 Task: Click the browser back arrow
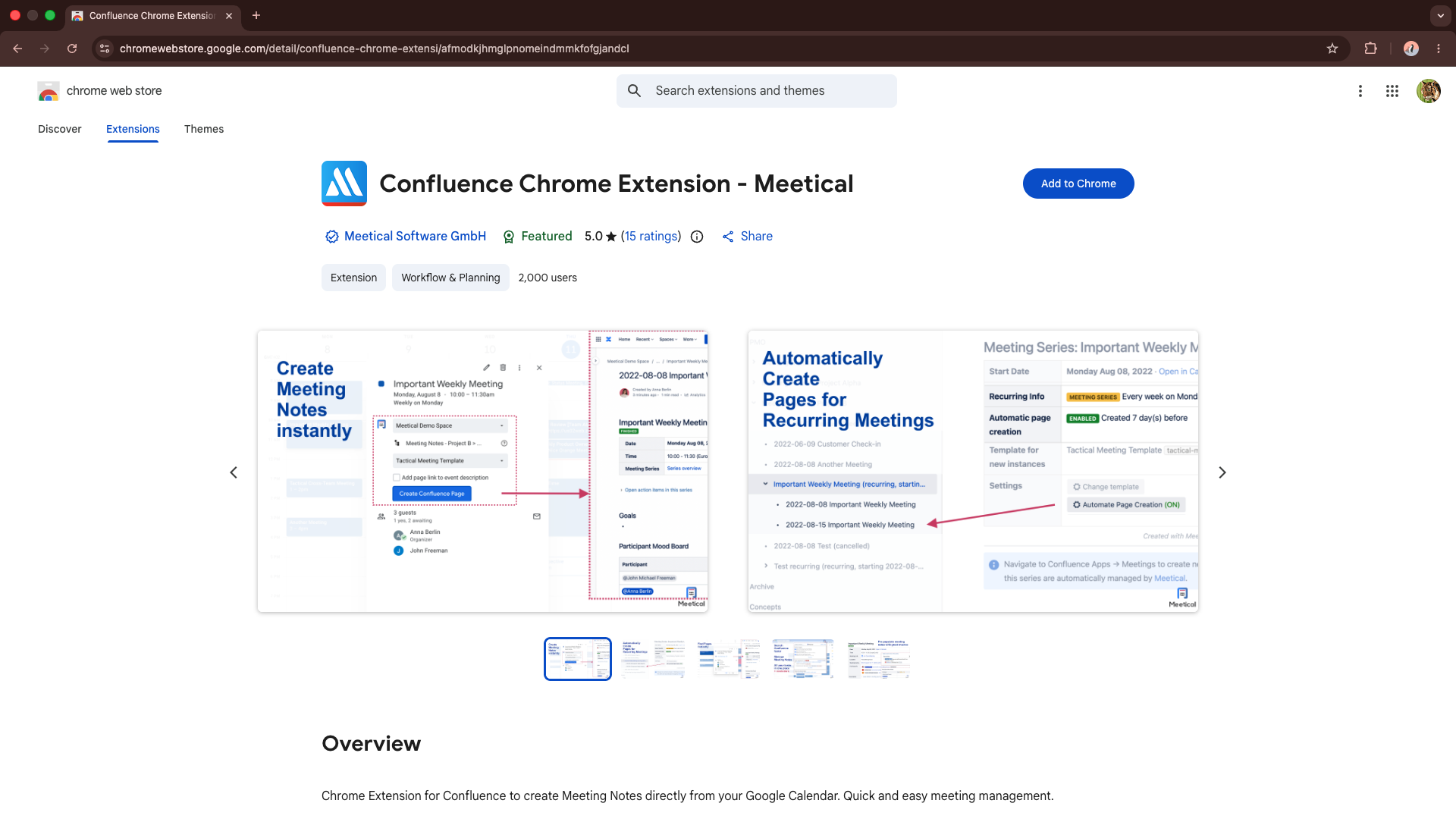[x=17, y=49]
